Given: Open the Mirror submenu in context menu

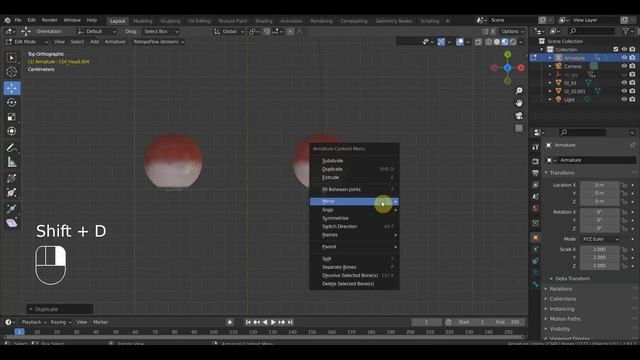Looking at the screenshot, I should tap(354, 201).
